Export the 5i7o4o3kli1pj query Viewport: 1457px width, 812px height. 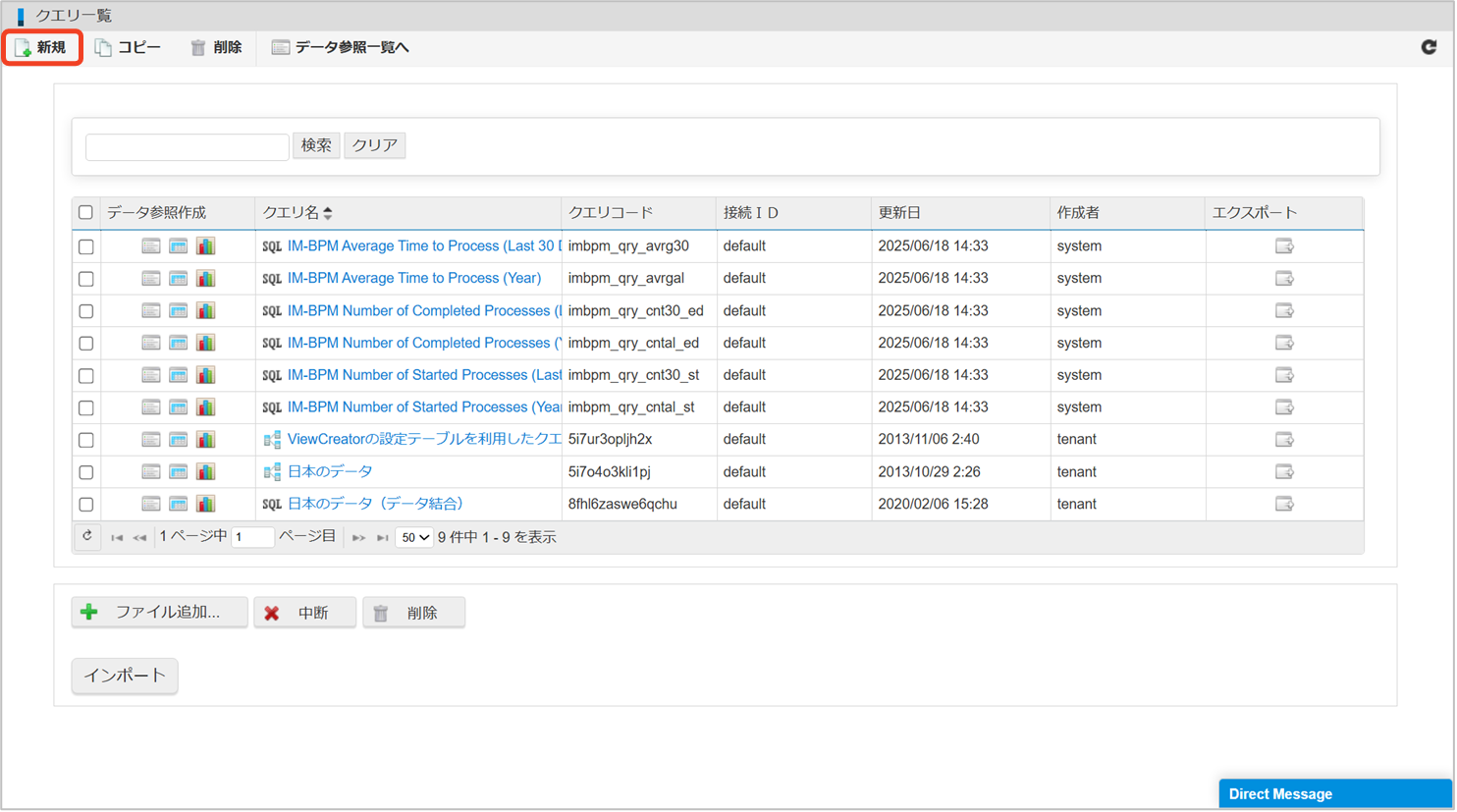(x=1285, y=472)
